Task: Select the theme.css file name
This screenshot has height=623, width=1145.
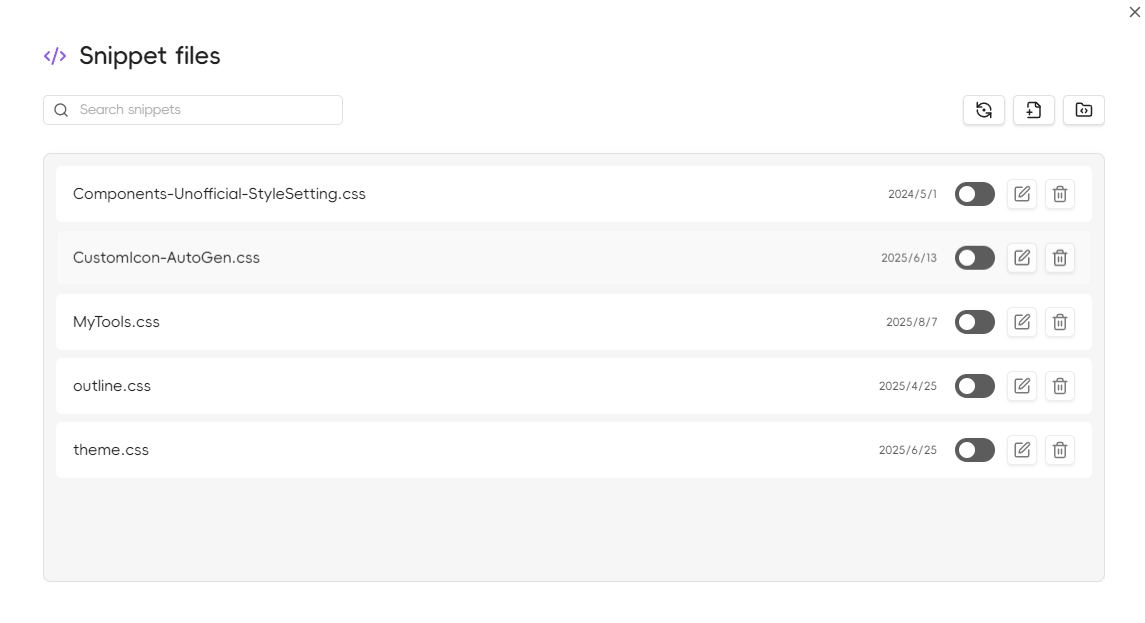Action: click(111, 450)
